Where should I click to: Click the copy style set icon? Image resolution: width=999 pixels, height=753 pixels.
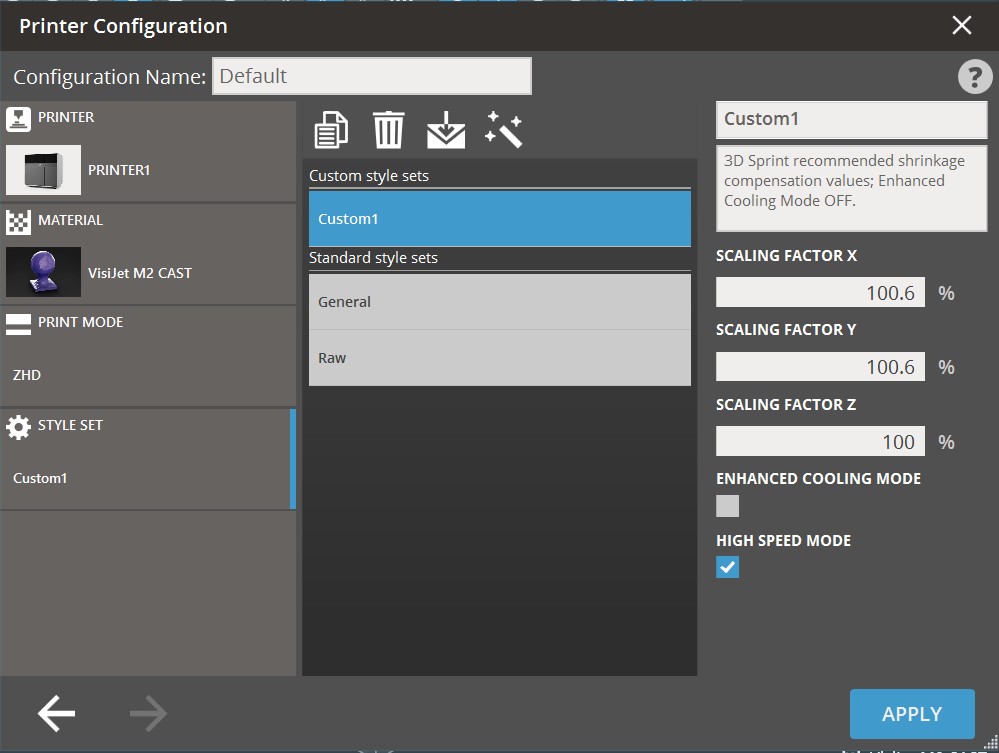pyautogui.click(x=331, y=130)
